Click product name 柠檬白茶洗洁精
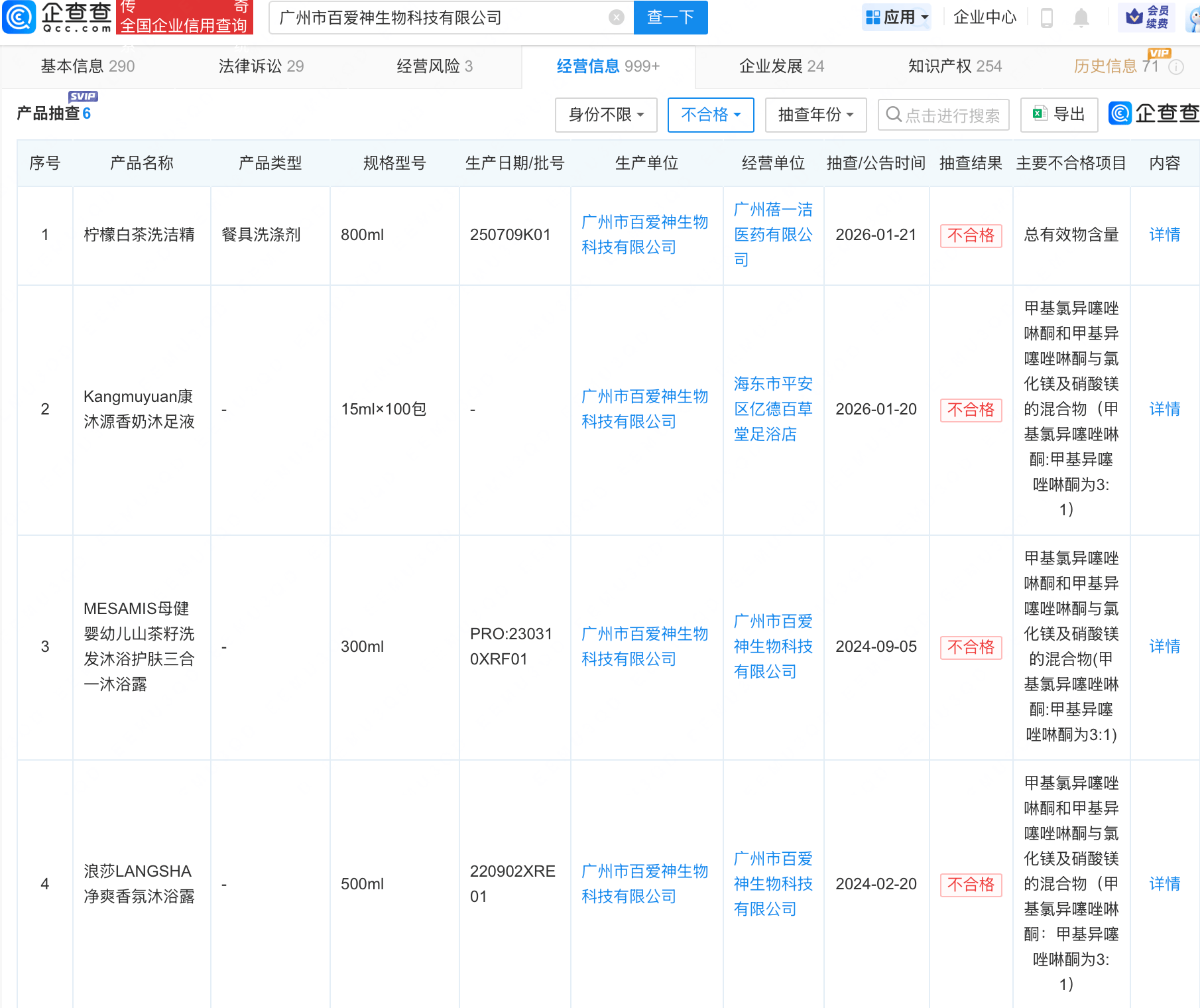The image size is (1200, 1008). pos(139,235)
